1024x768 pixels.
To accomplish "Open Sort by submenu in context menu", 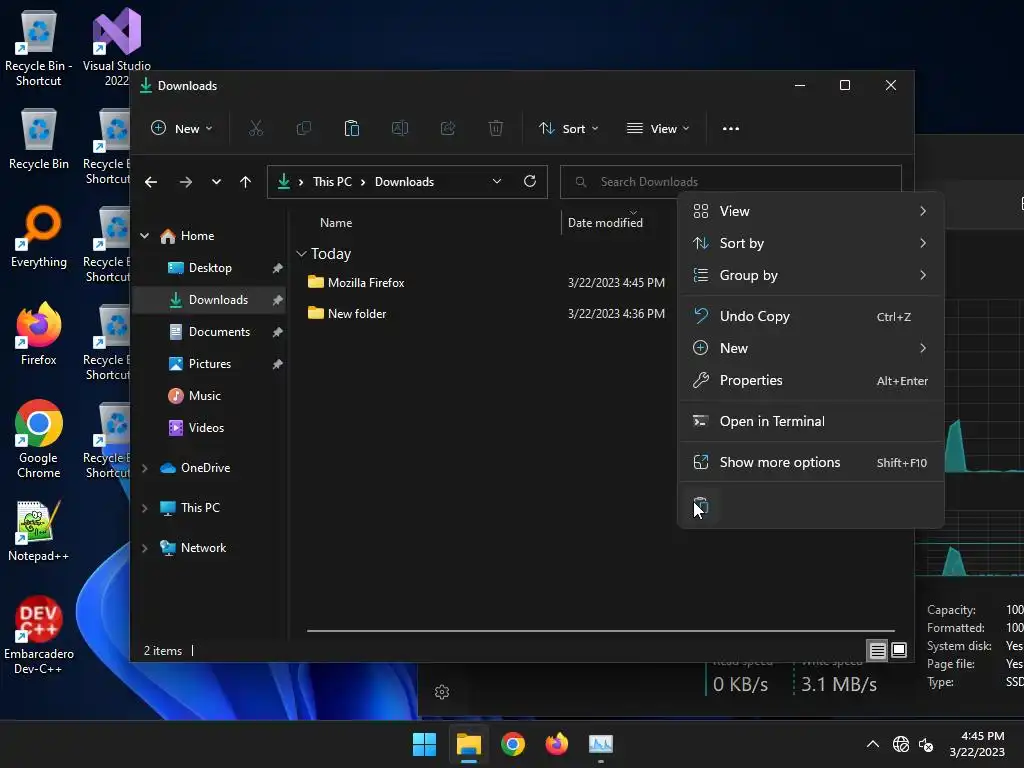I will [x=810, y=243].
